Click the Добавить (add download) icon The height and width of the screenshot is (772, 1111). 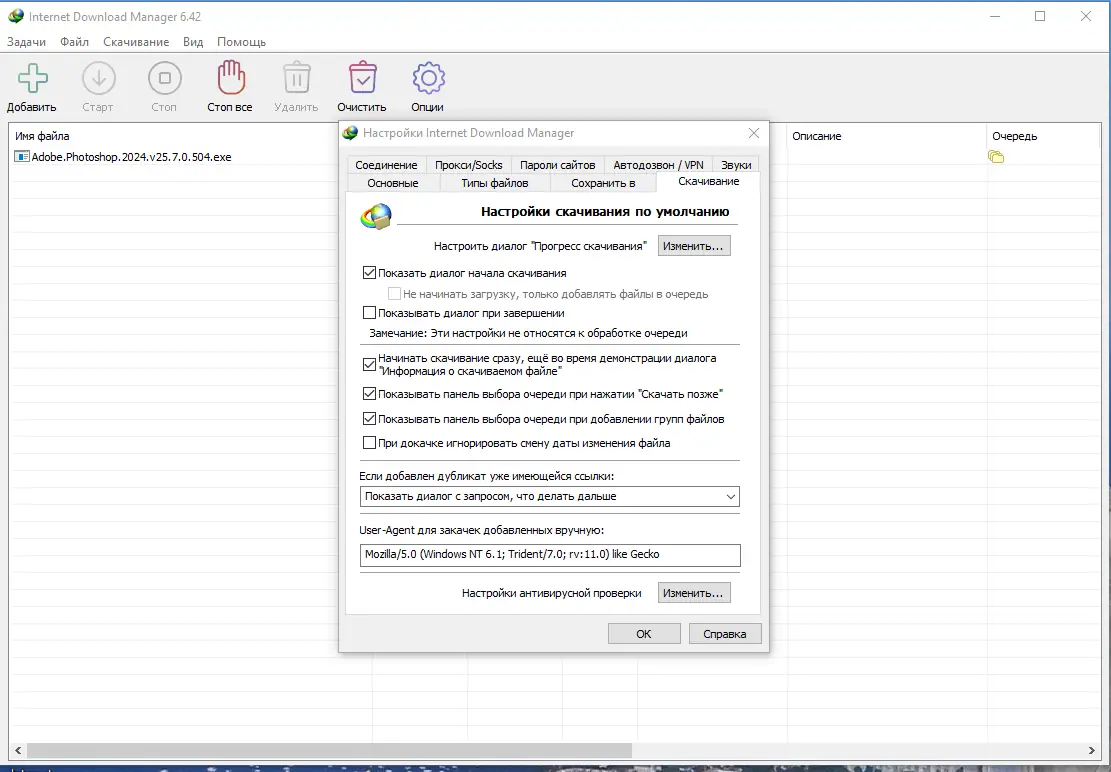click(31, 78)
